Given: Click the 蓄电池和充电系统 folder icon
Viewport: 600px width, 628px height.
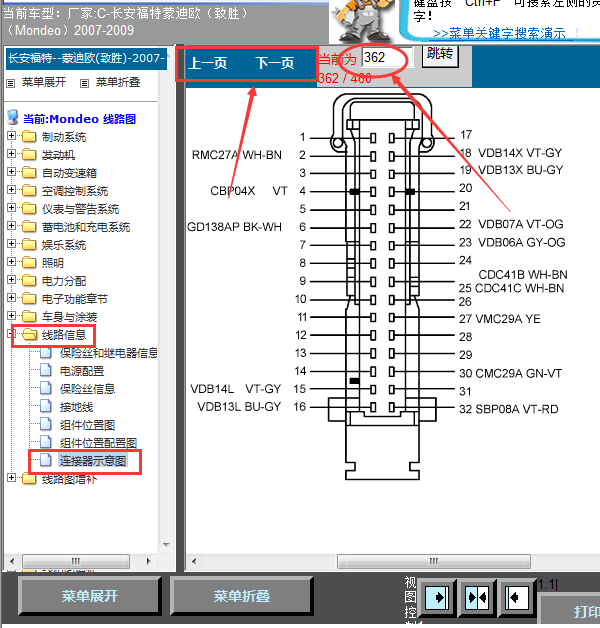Looking at the screenshot, I should click(29, 227).
